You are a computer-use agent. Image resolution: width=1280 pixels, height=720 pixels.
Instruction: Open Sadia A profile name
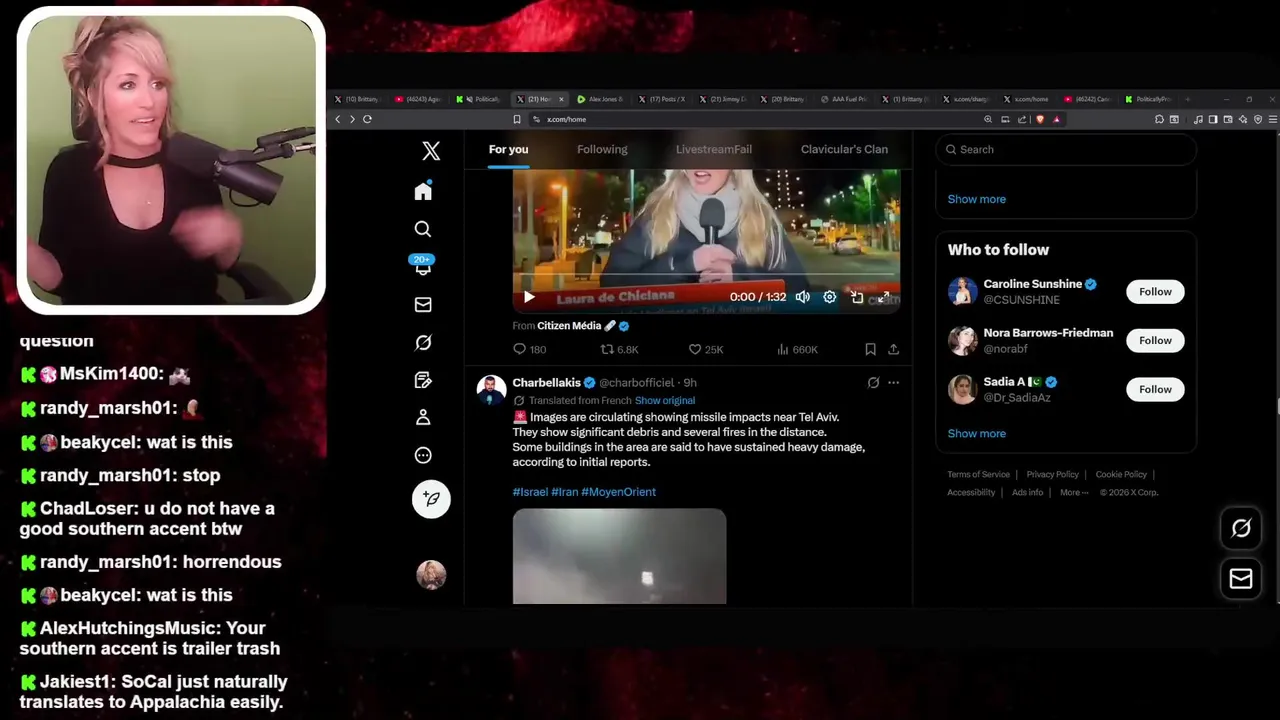1004,382
